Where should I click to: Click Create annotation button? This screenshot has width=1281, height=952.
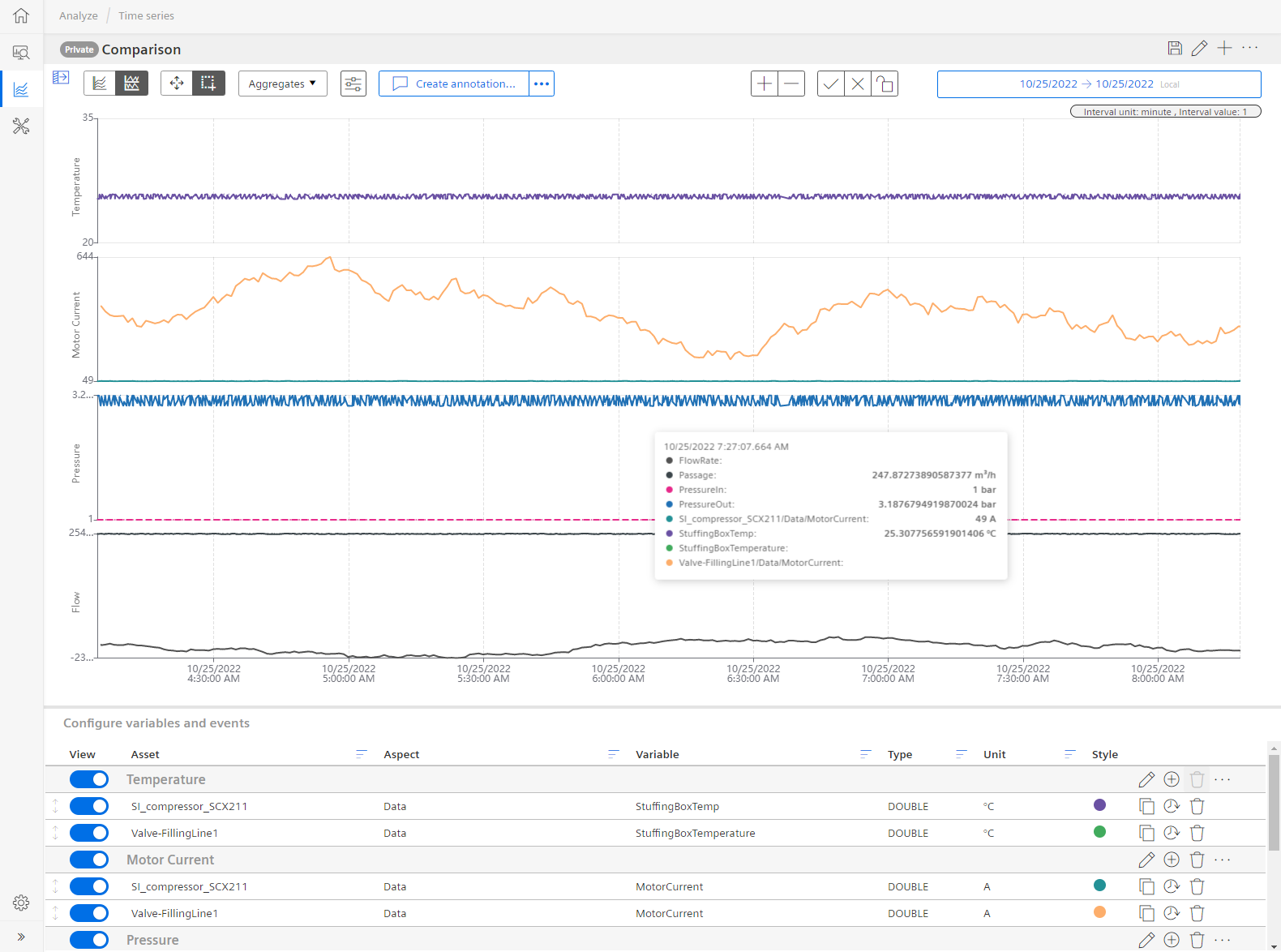tap(454, 84)
